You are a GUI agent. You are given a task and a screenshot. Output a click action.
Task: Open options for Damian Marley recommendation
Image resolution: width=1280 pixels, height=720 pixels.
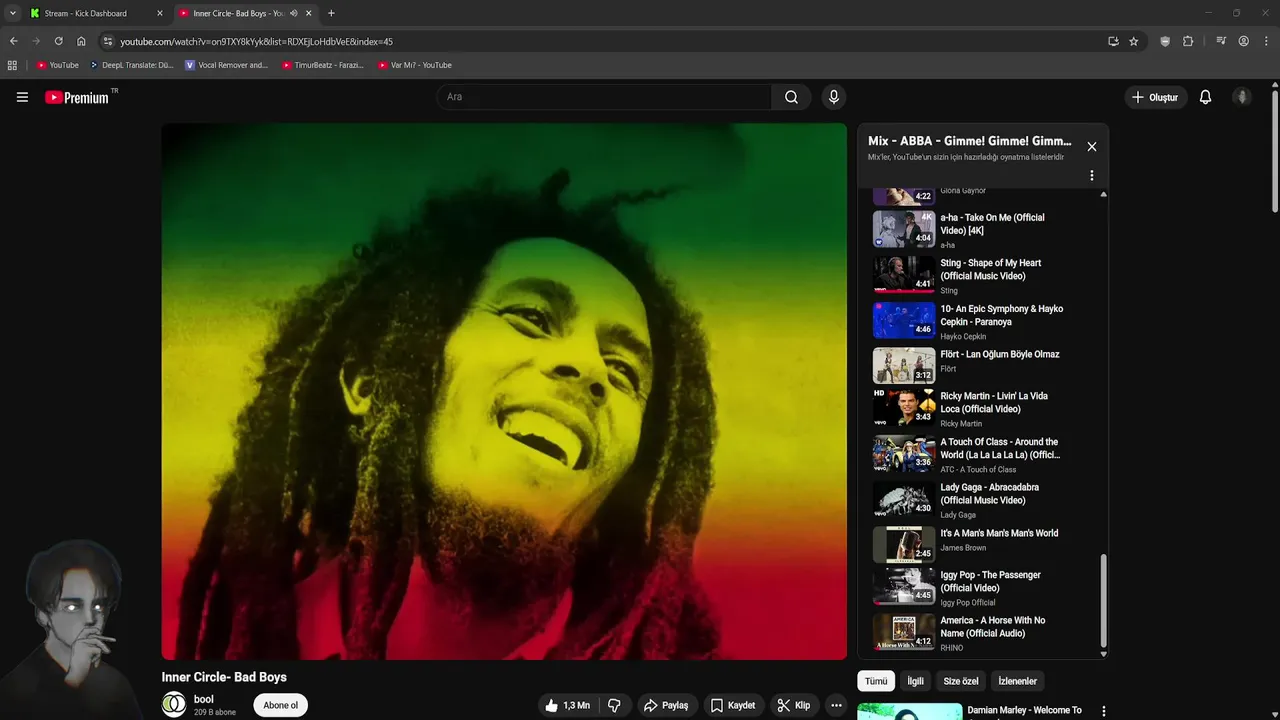[1103, 711]
